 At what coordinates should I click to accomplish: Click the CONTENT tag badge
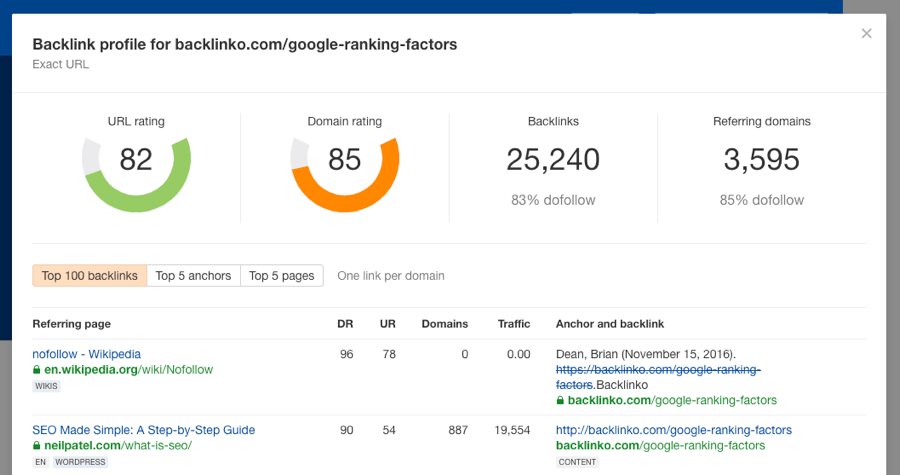(x=577, y=462)
